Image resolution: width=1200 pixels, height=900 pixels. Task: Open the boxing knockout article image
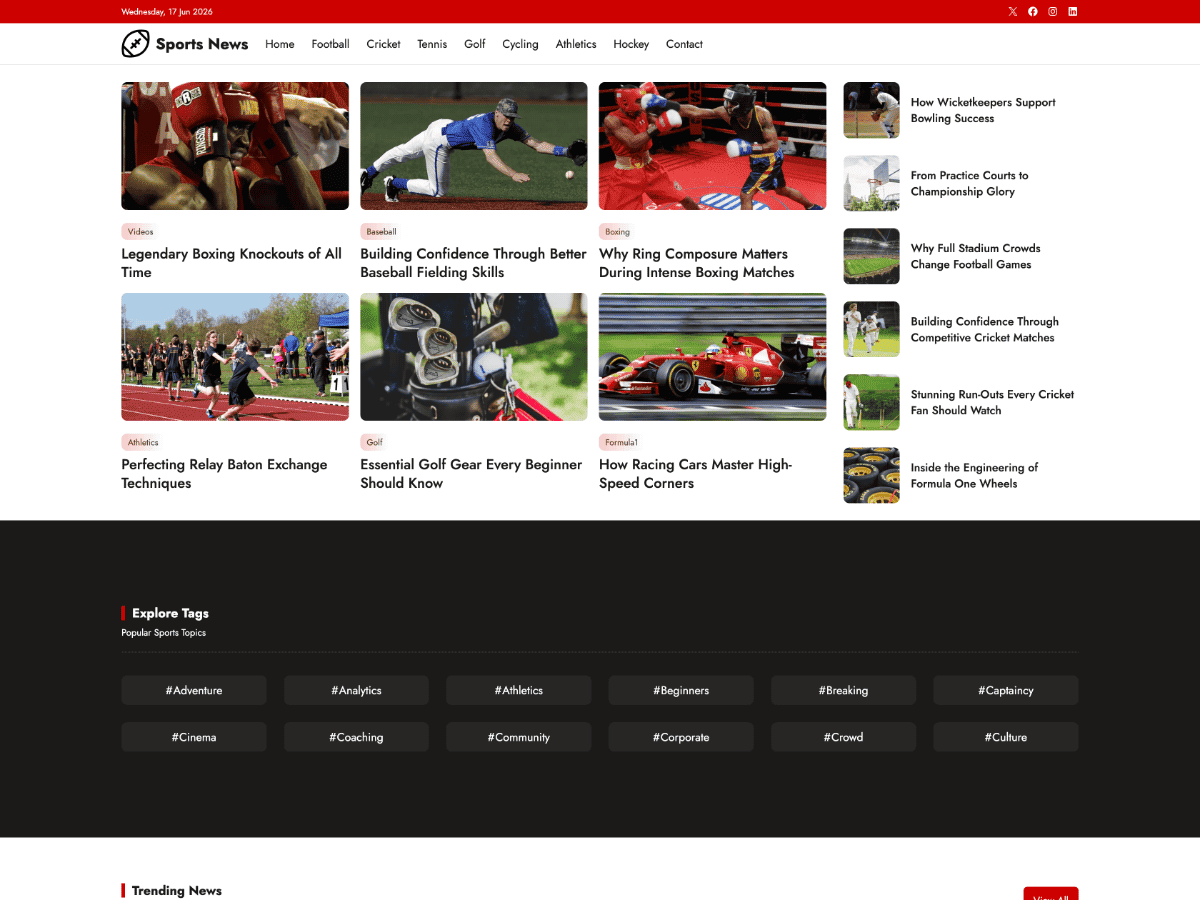tap(235, 146)
